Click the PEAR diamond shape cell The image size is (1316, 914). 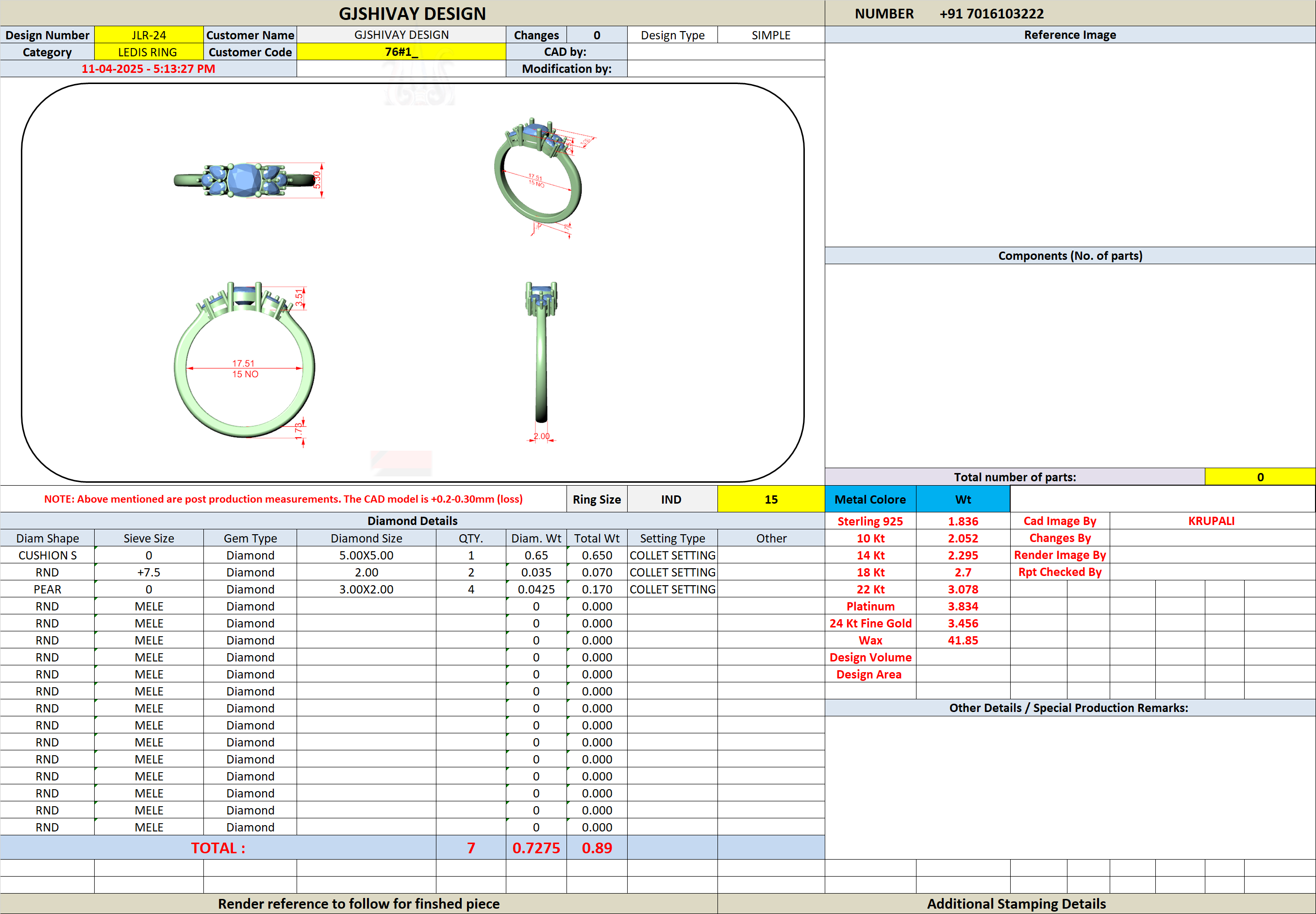[48, 589]
